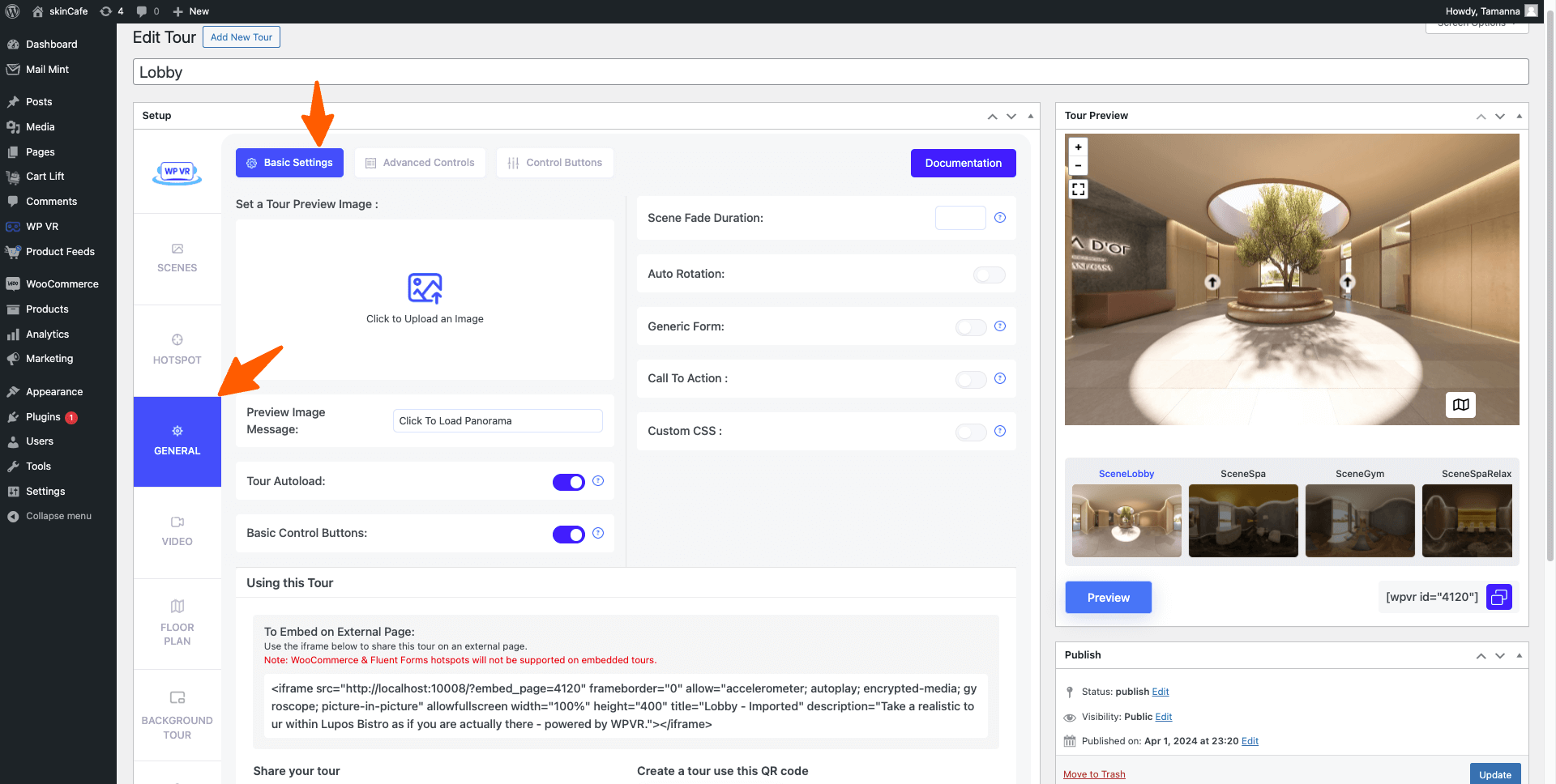Zoom in on the tour preview
The image size is (1556, 784).
click(x=1078, y=147)
